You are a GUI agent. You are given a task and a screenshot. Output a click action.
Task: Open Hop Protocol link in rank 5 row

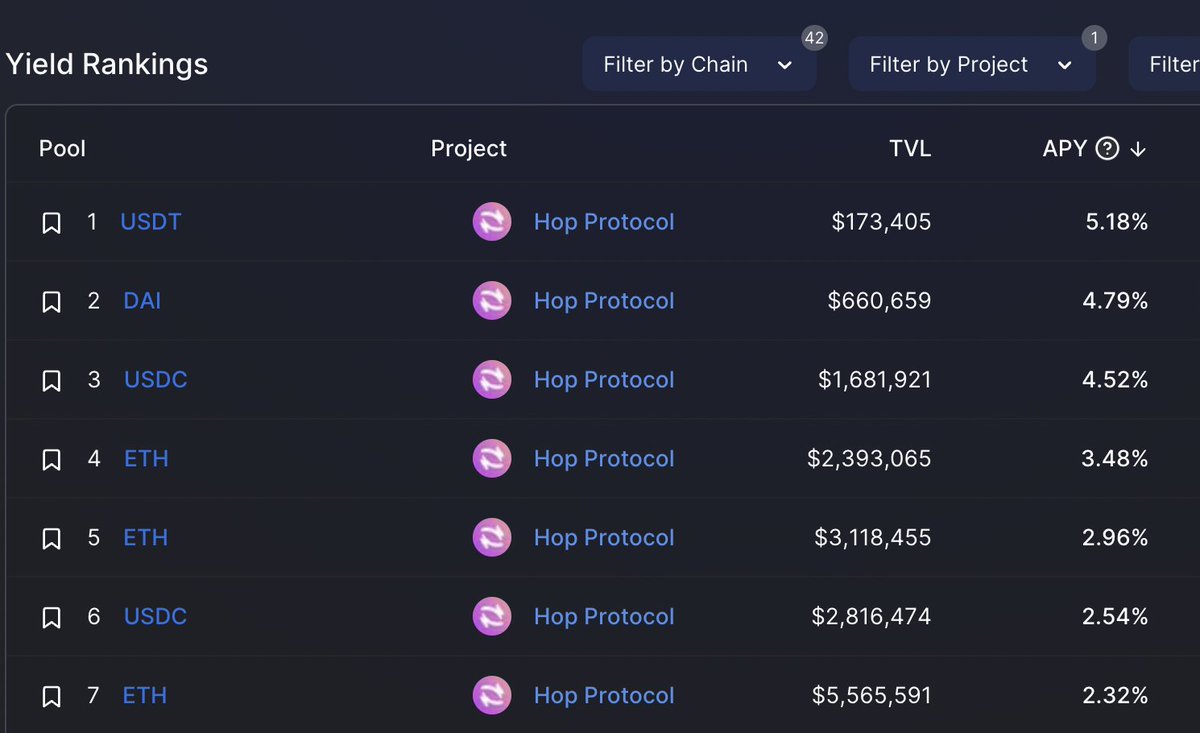604,538
